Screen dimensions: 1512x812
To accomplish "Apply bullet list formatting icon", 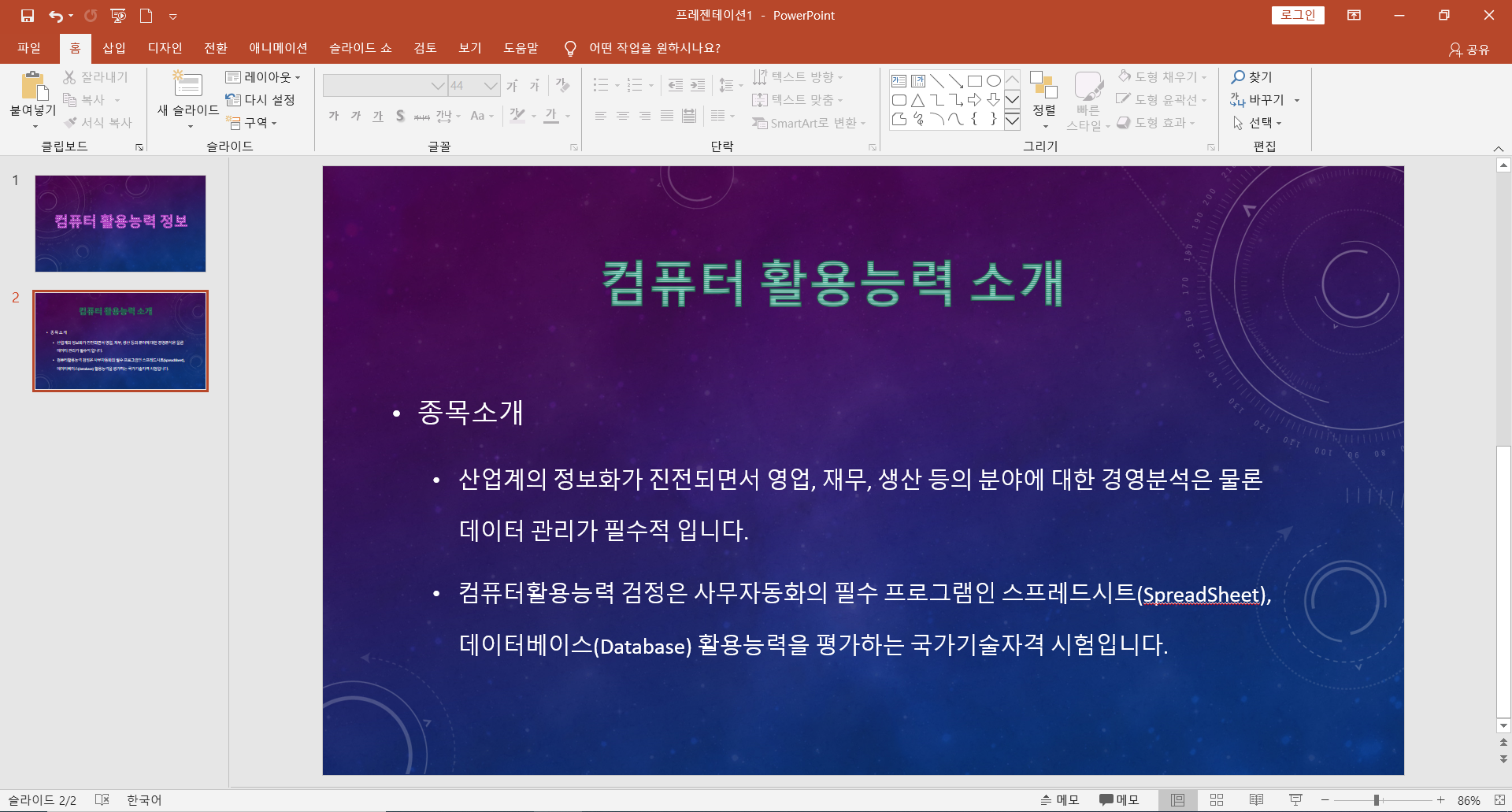I will coord(601,84).
